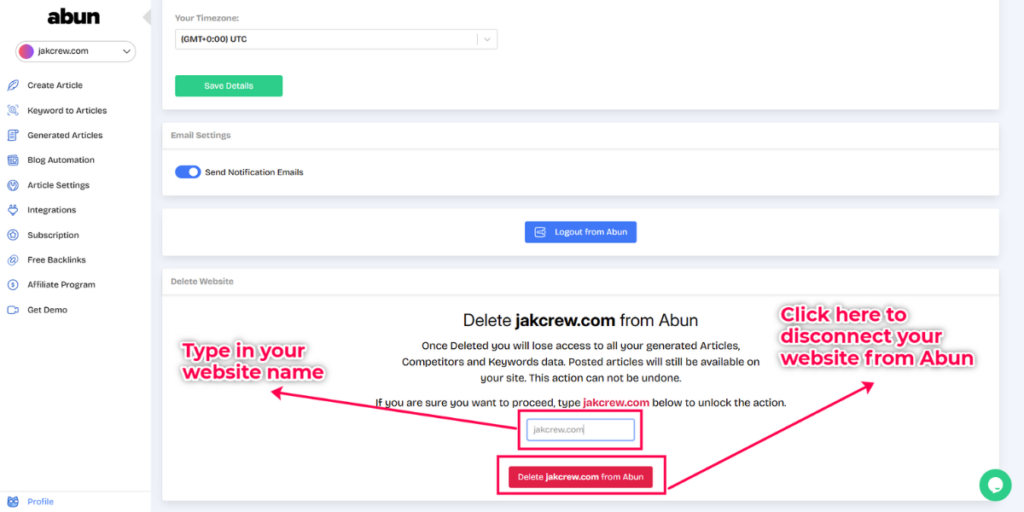Click Logout from Abun button
Viewport: 1024px width, 512px height.
pyautogui.click(x=581, y=232)
